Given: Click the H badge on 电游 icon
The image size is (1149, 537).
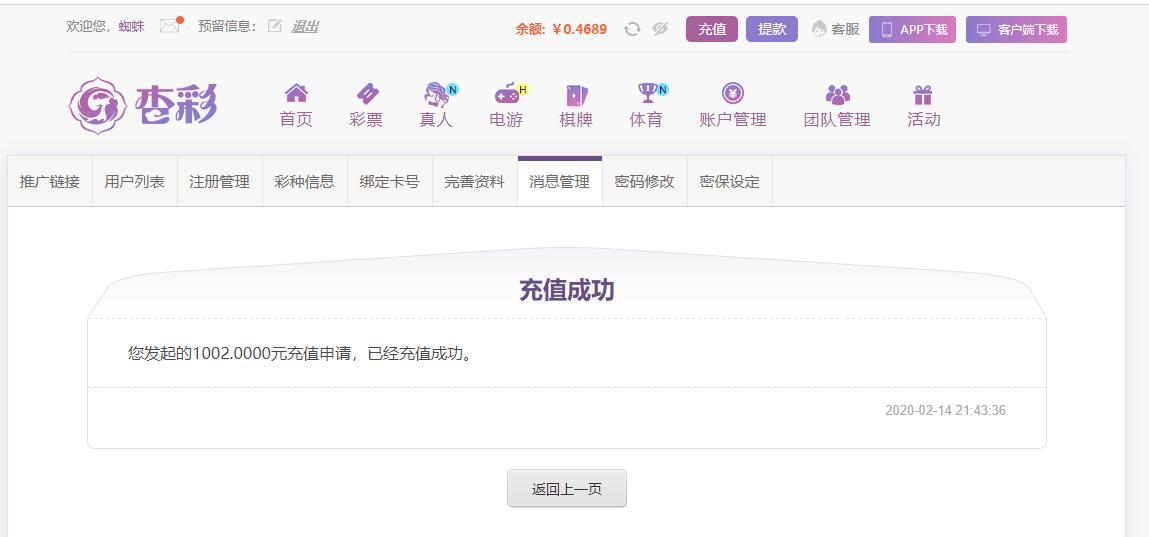Looking at the screenshot, I should (522, 89).
